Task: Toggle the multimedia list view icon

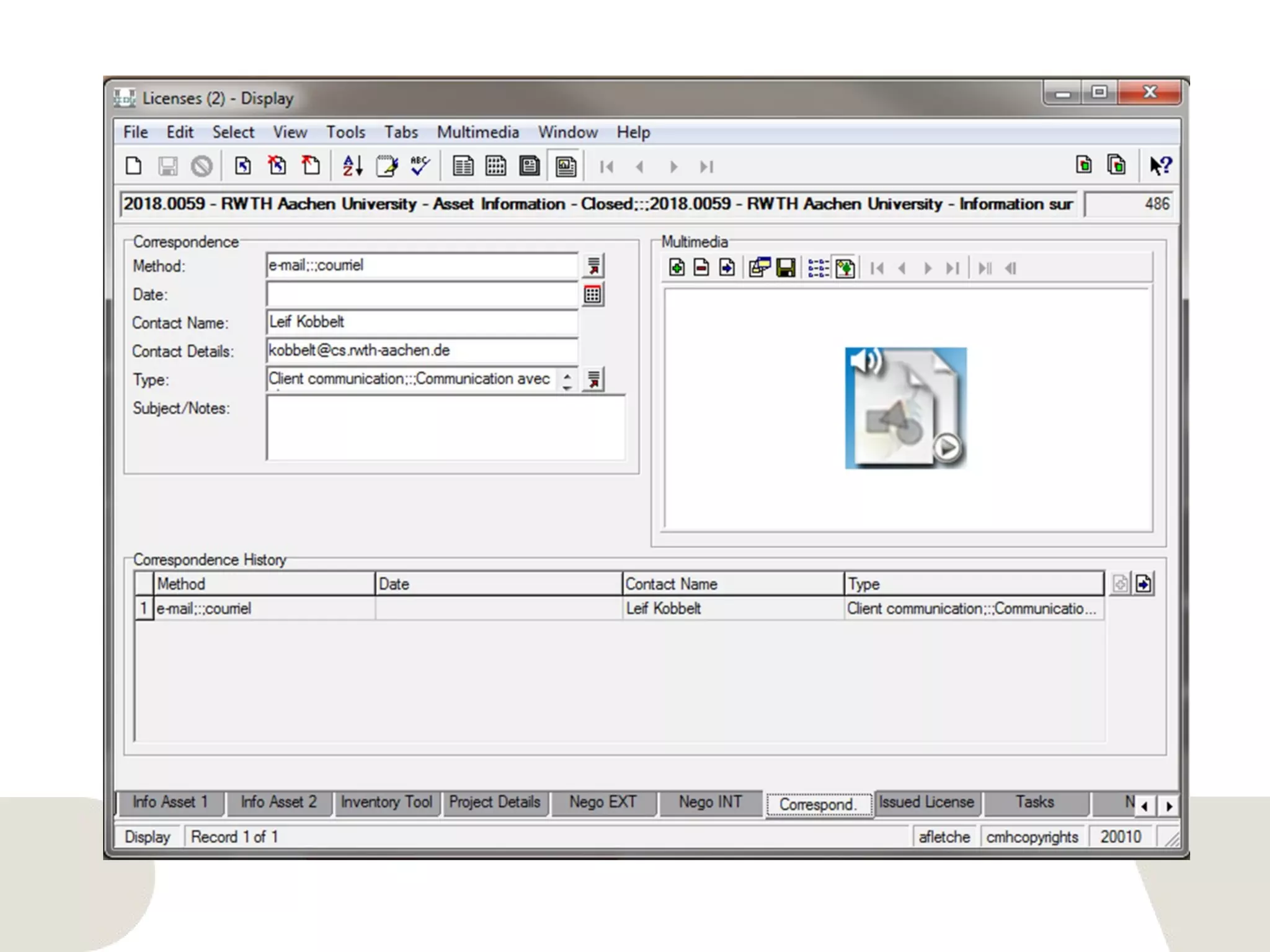Action: 818,268
